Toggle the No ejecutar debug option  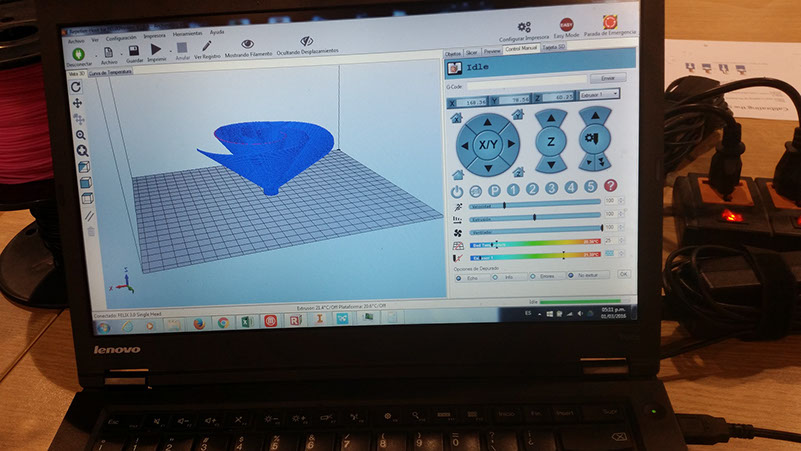click(586, 275)
